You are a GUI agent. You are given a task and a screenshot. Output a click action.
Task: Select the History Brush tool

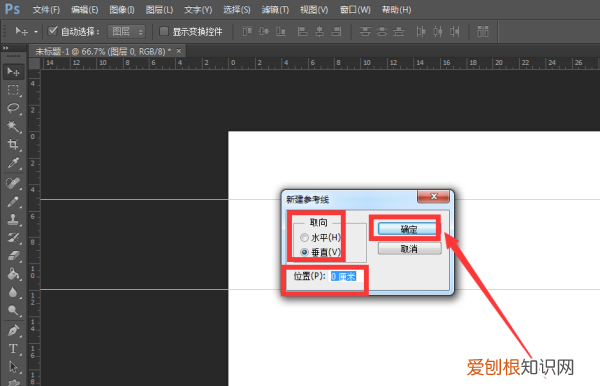(x=13, y=238)
